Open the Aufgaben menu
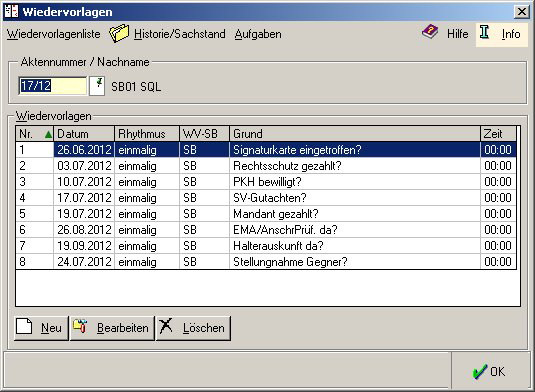 click(x=258, y=34)
